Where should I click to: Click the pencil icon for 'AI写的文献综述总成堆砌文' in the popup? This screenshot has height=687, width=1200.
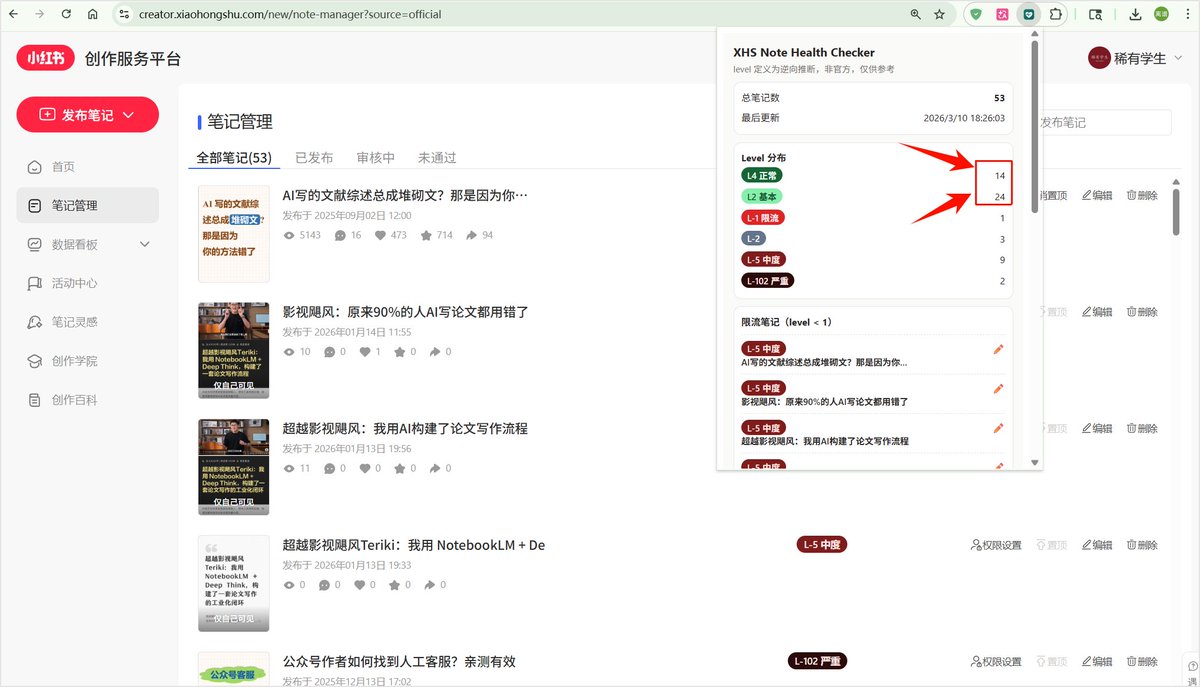click(x=998, y=349)
